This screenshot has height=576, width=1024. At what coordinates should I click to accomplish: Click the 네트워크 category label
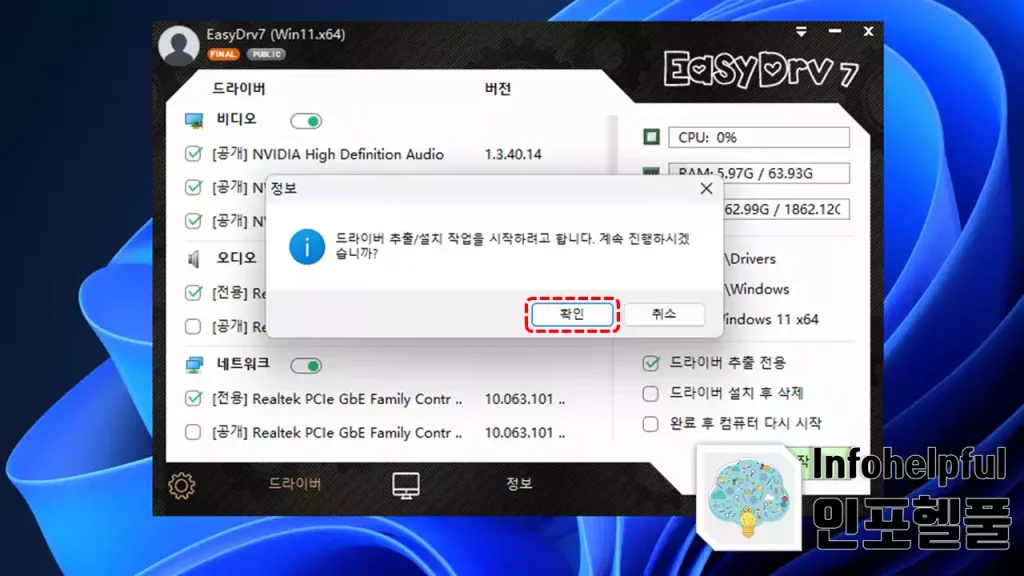pos(243,364)
